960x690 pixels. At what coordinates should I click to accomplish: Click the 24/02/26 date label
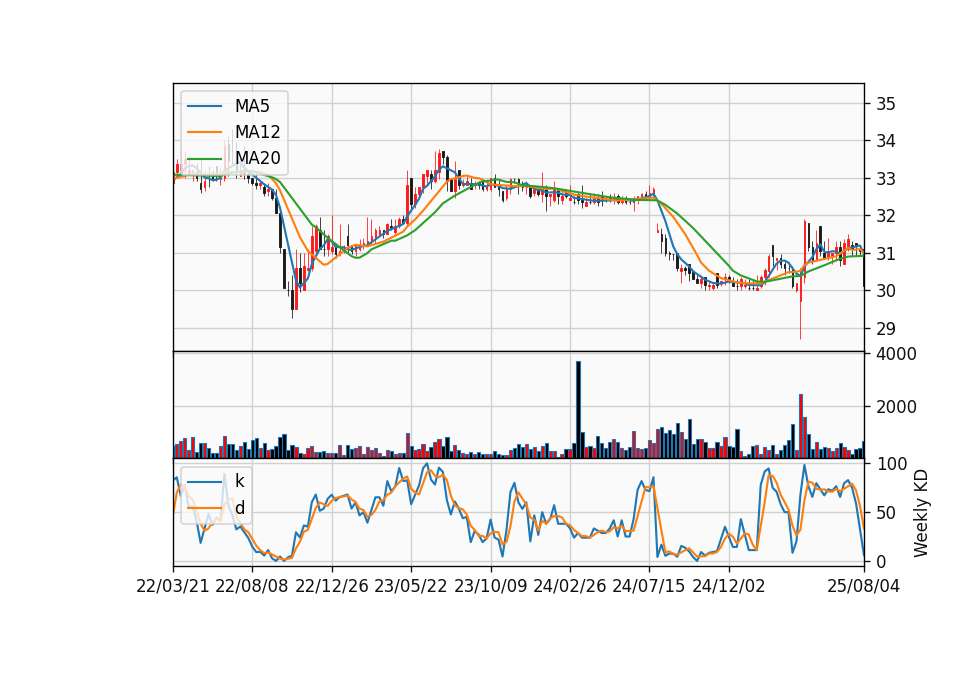pyautogui.click(x=569, y=586)
